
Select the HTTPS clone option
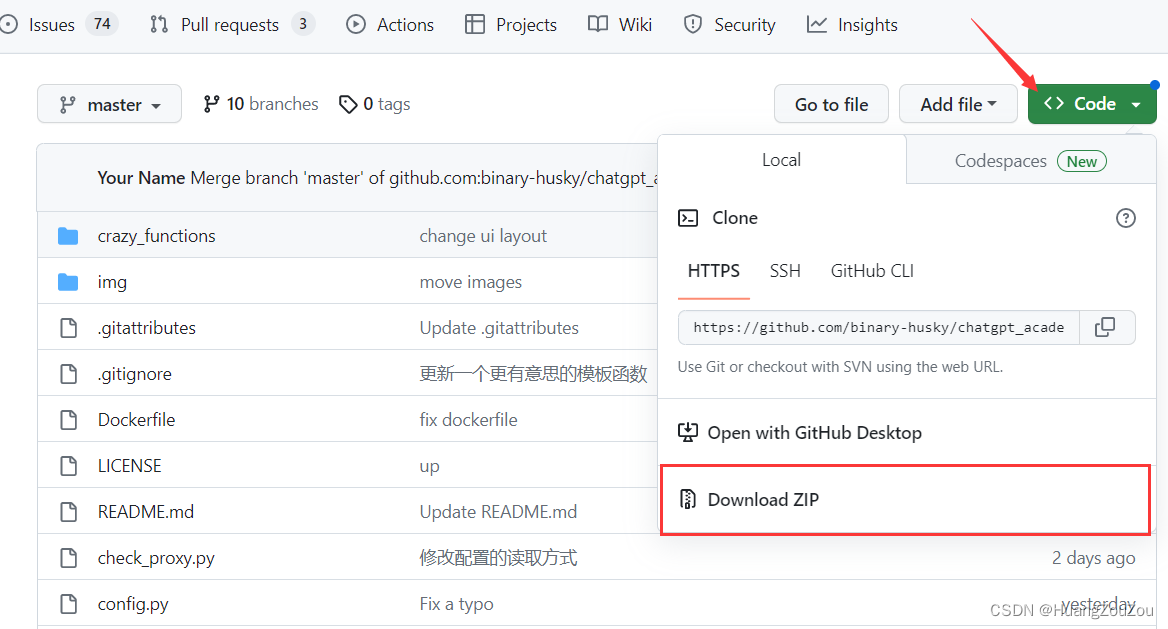pos(714,271)
